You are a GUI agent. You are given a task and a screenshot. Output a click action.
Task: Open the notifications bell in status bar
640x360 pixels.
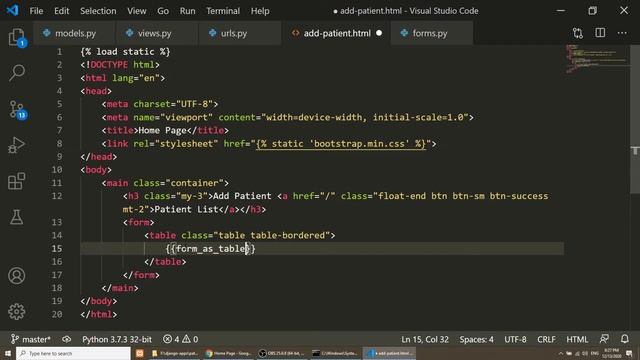coord(624,339)
